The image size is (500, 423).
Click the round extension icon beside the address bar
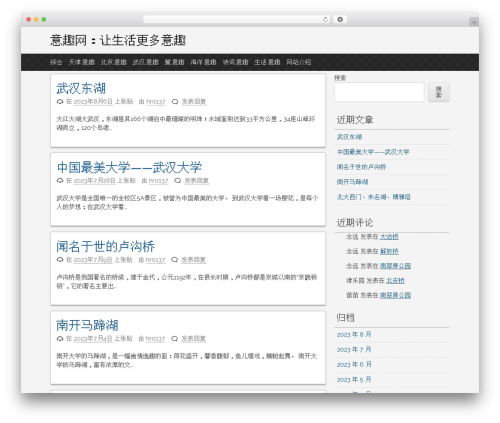click(340, 19)
